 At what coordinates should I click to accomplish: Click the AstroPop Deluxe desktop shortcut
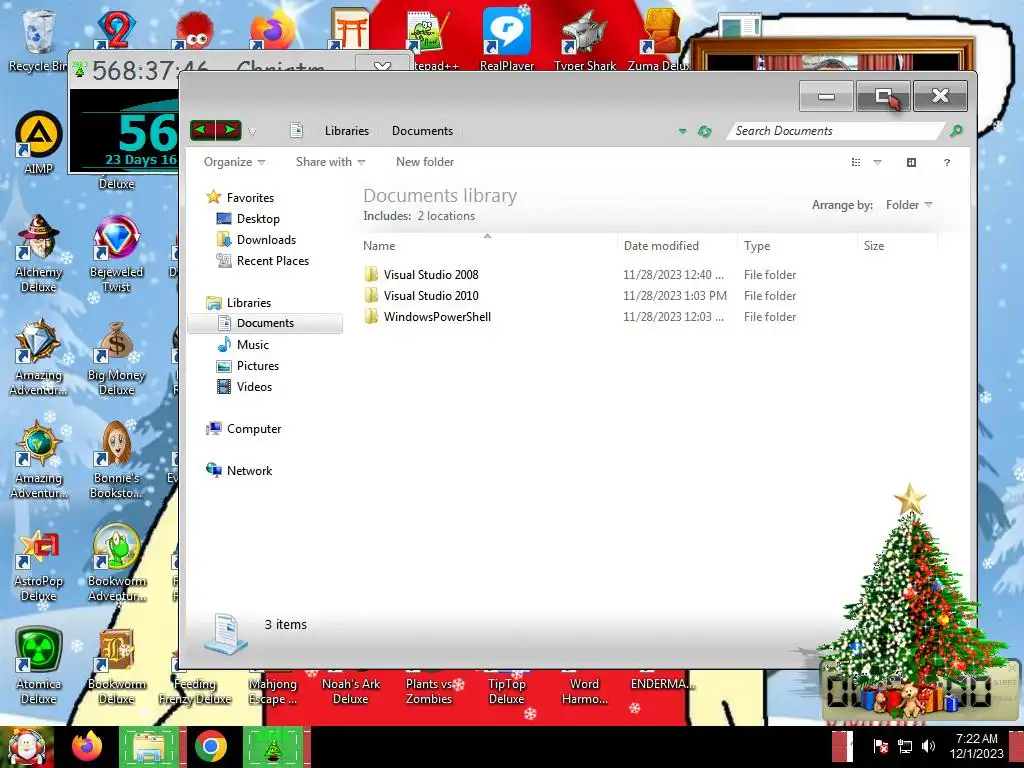(x=39, y=564)
